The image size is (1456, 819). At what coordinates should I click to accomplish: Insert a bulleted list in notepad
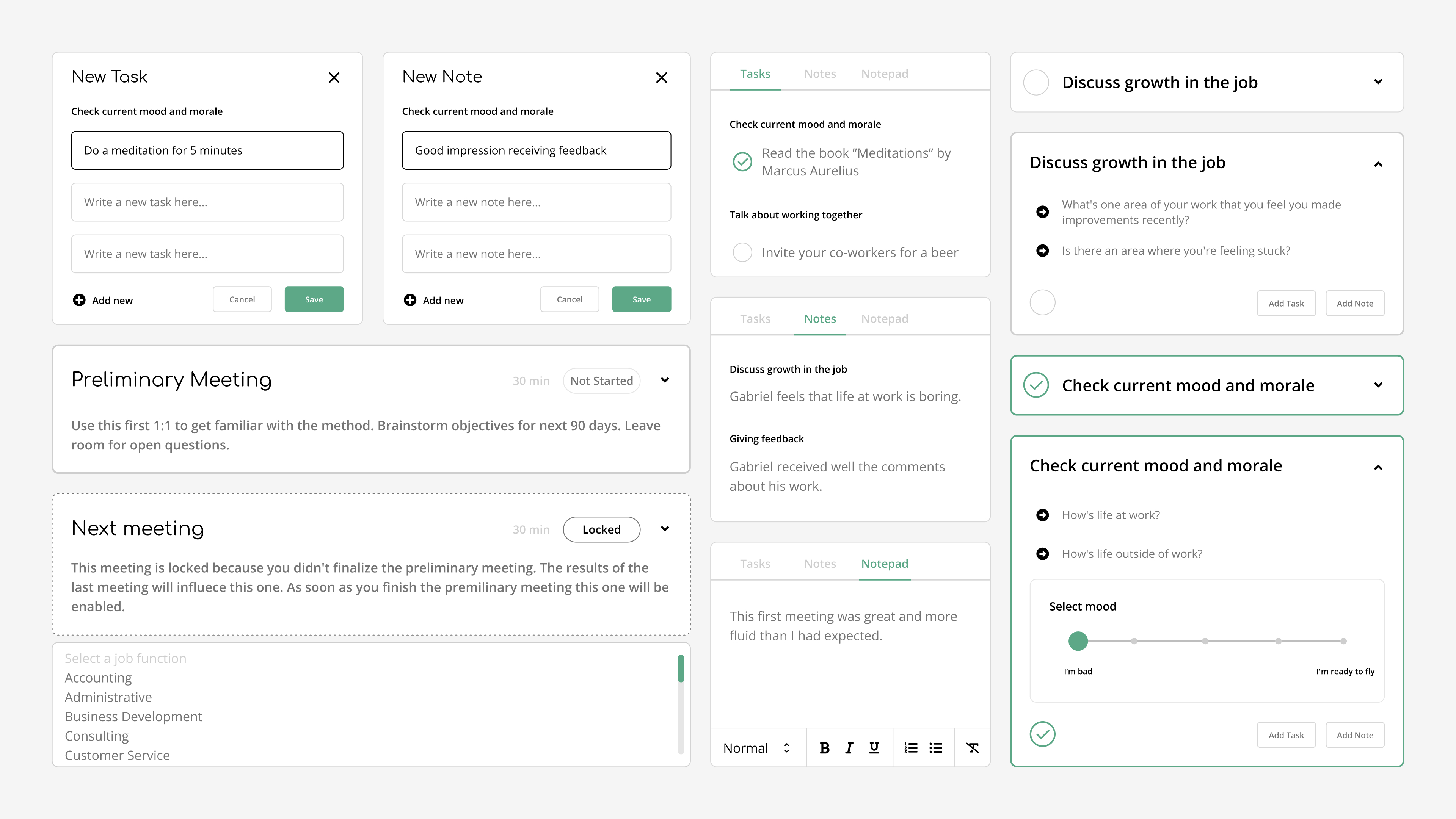tap(936, 748)
